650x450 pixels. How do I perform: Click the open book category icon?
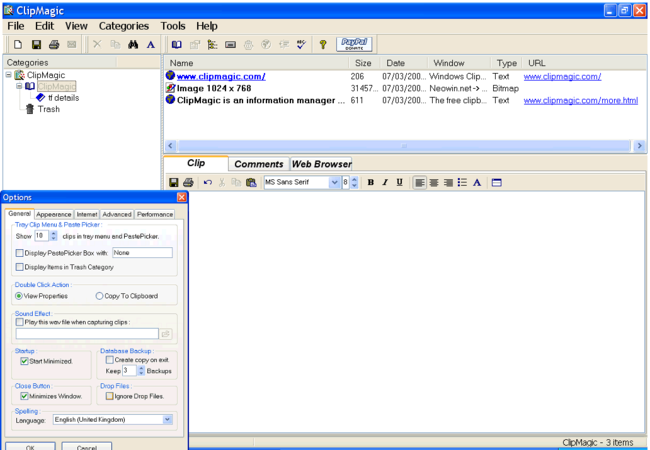(177, 44)
